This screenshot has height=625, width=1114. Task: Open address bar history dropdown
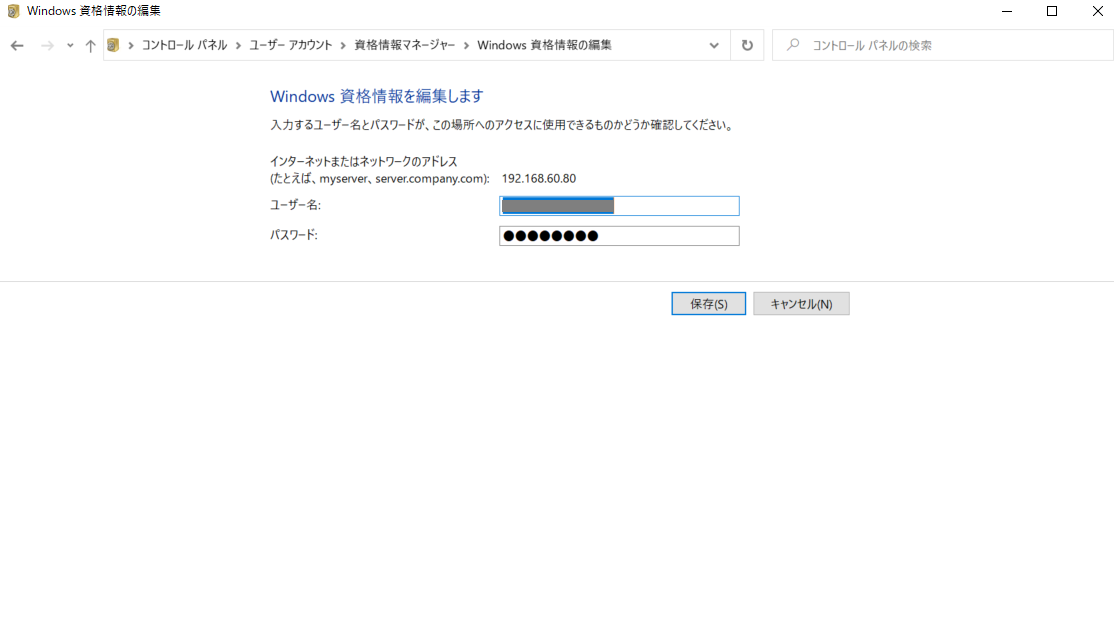click(714, 45)
